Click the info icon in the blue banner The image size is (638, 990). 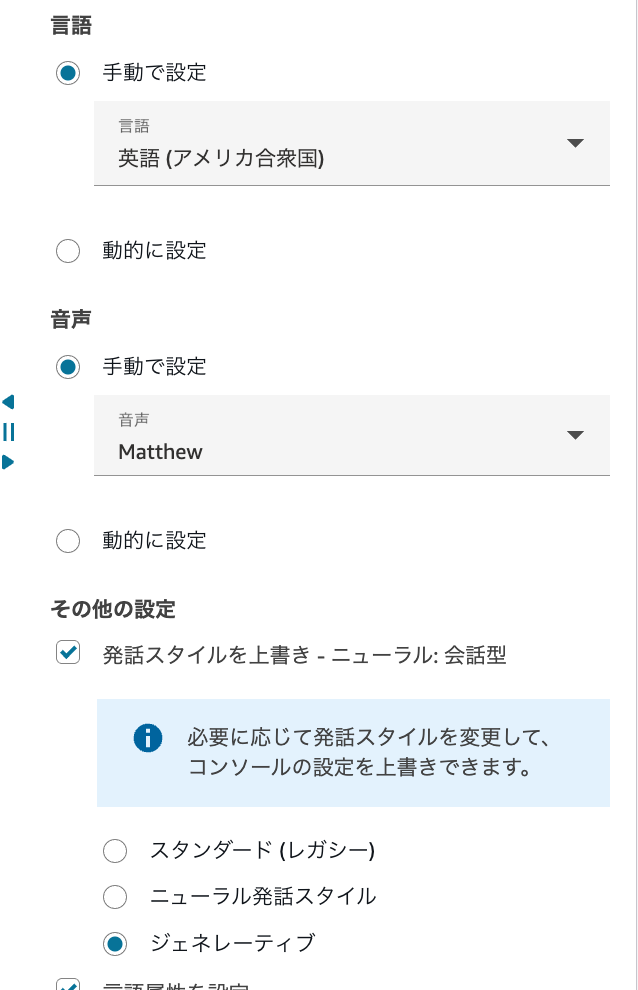coord(148,738)
